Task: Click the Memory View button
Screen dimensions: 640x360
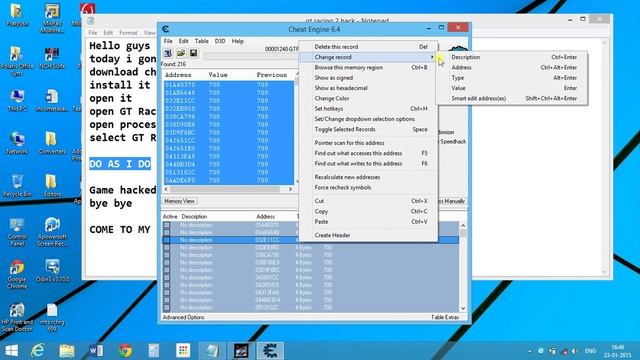Action: [x=179, y=201]
